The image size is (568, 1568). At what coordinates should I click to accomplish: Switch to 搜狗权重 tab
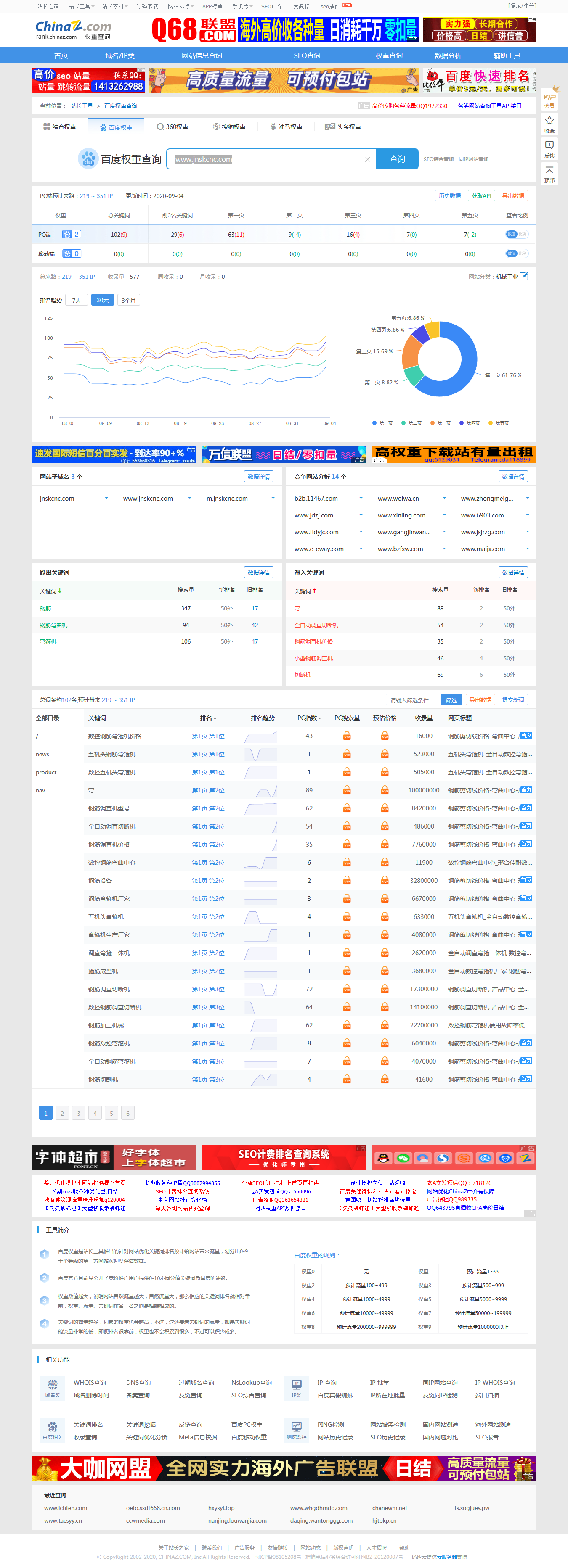point(229,127)
